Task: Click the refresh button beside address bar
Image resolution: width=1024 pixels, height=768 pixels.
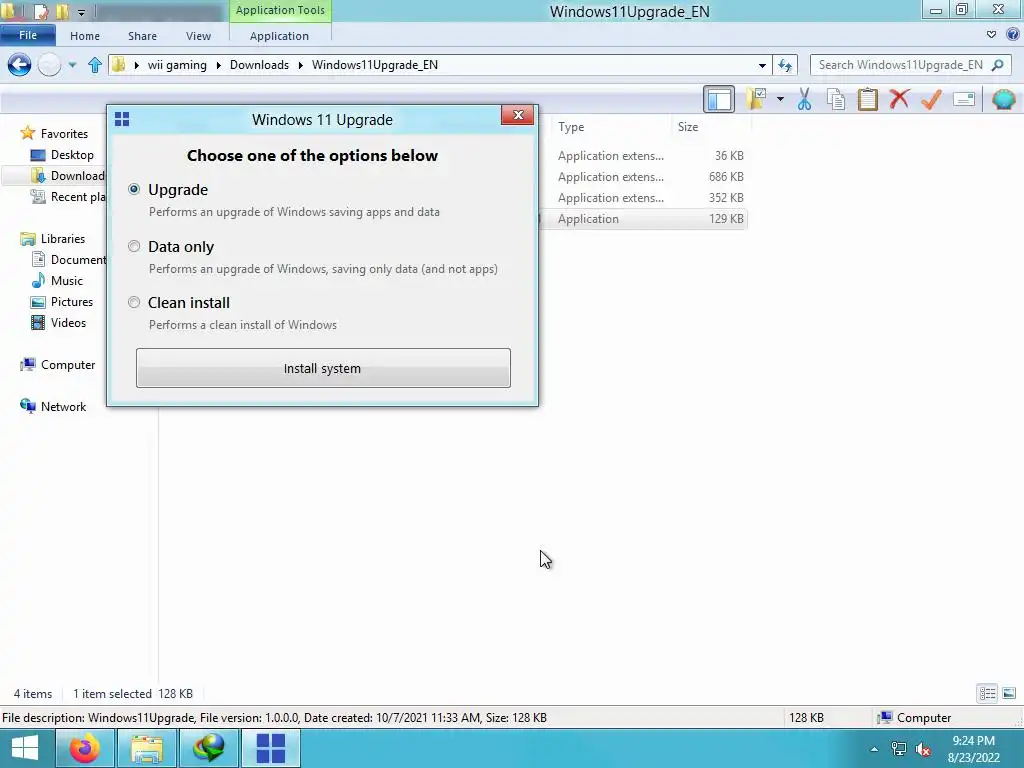Action: pyautogui.click(x=785, y=65)
